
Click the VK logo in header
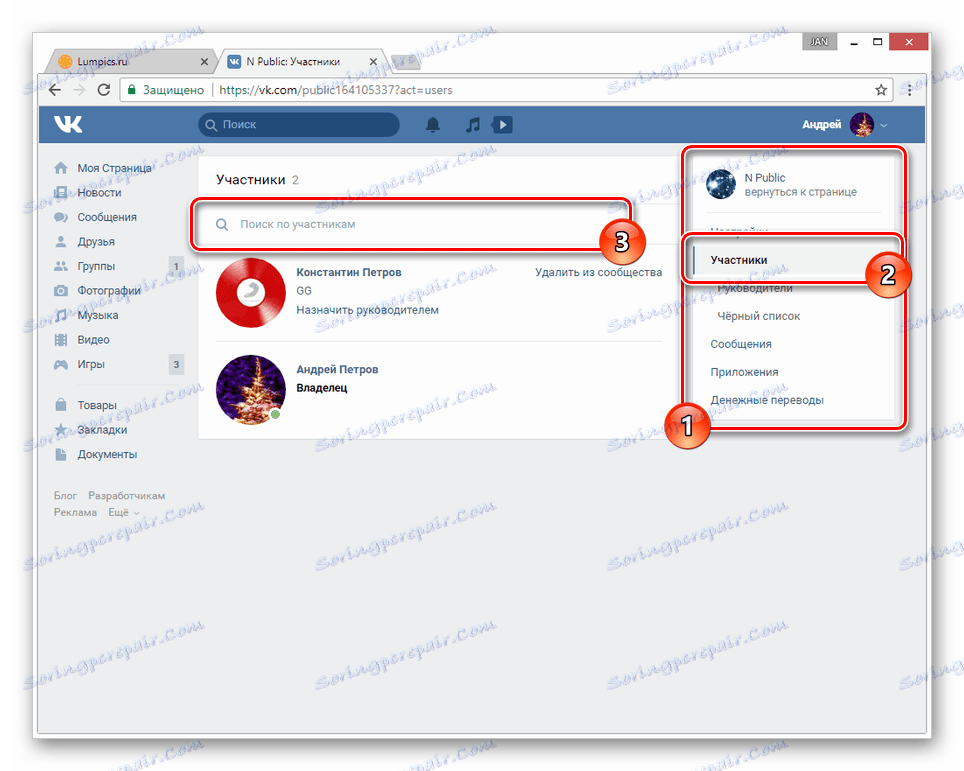[68, 124]
